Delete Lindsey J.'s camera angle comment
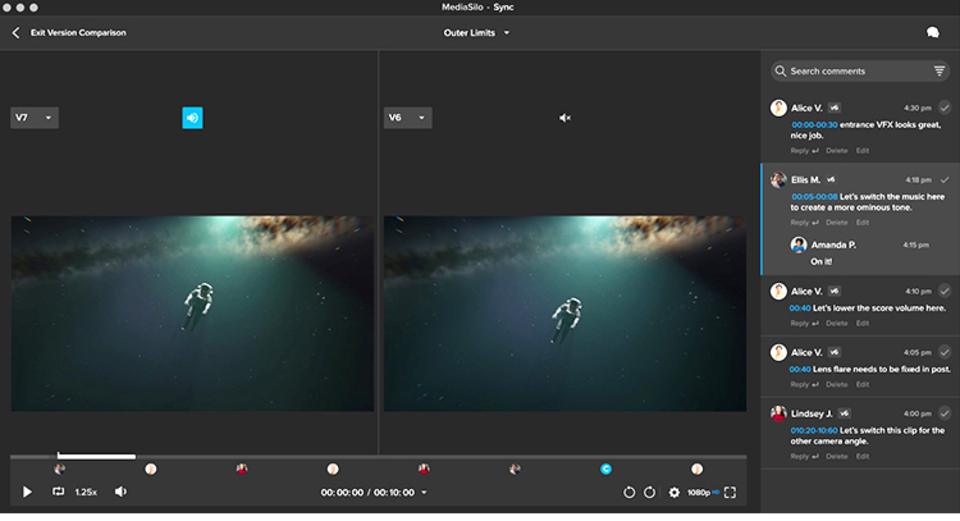 point(836,456)
